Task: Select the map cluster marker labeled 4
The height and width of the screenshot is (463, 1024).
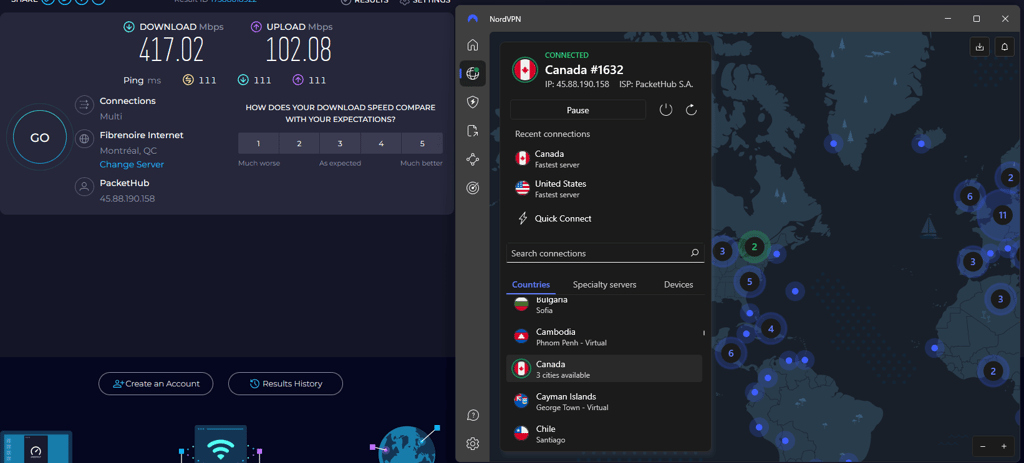Action: pos(771,329)
